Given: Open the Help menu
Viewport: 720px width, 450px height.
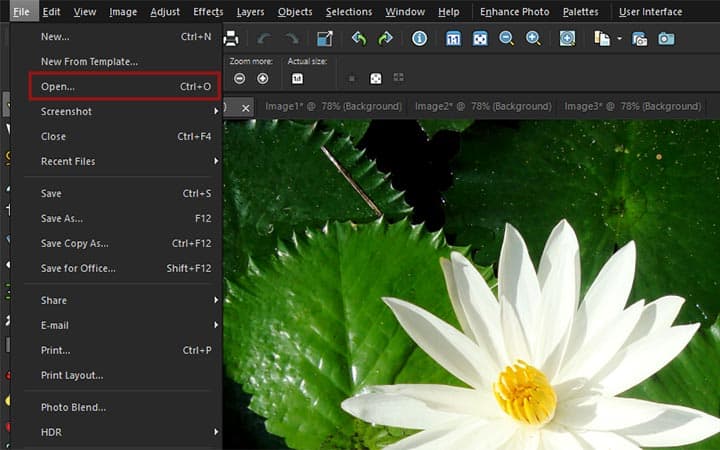Looking at the screenshot, I should pos(449,11).
